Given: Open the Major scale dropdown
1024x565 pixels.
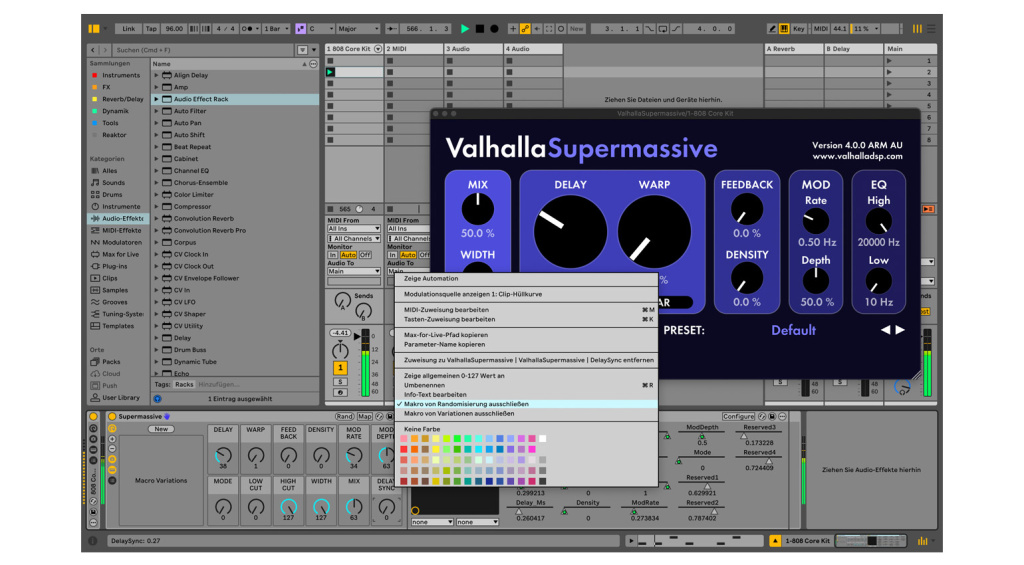Looking at the screenshot, I should tap(358, 29).
